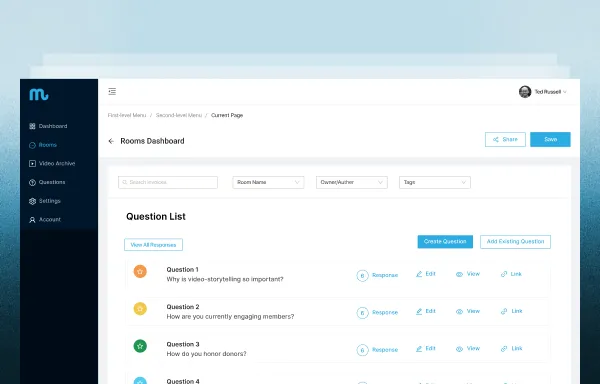Click the Dashboard grid icon

tap(32, 126)
